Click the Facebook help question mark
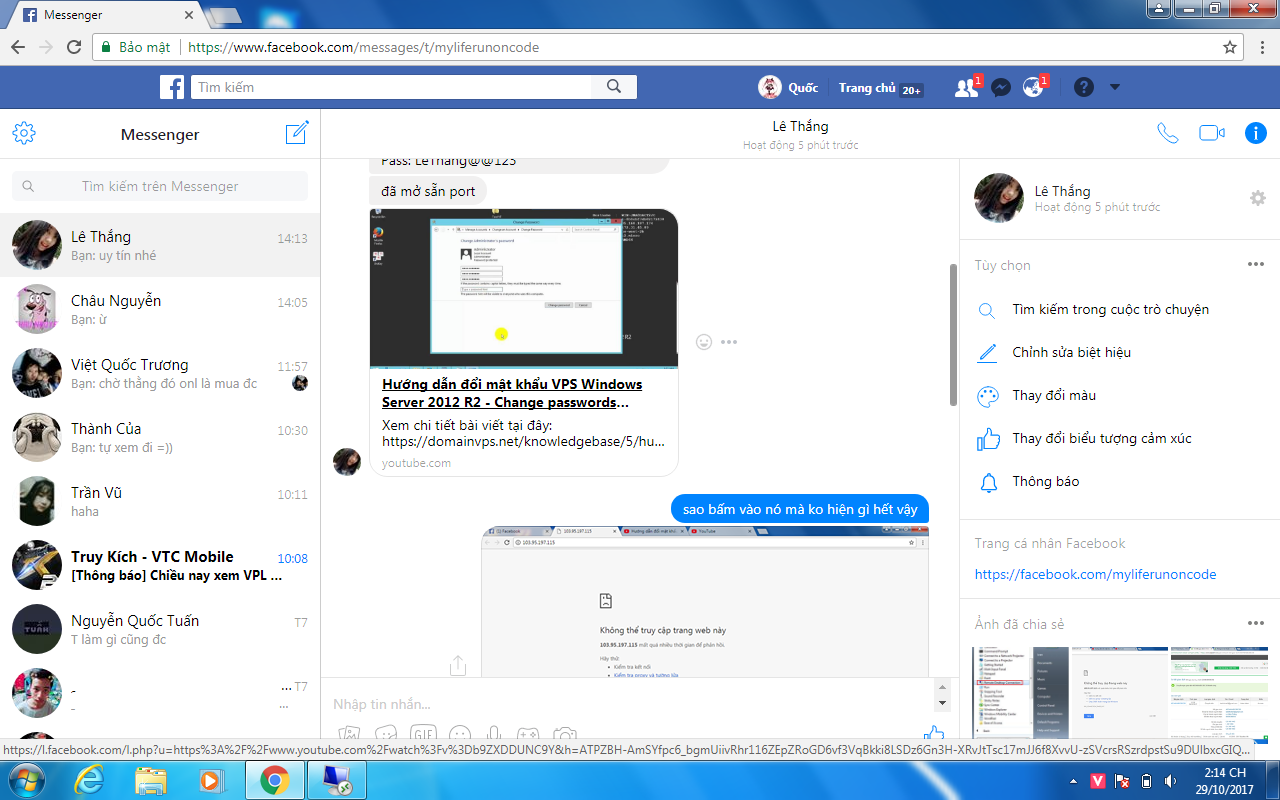This screenshot has width=1280, height=800. pos(1084,88)
